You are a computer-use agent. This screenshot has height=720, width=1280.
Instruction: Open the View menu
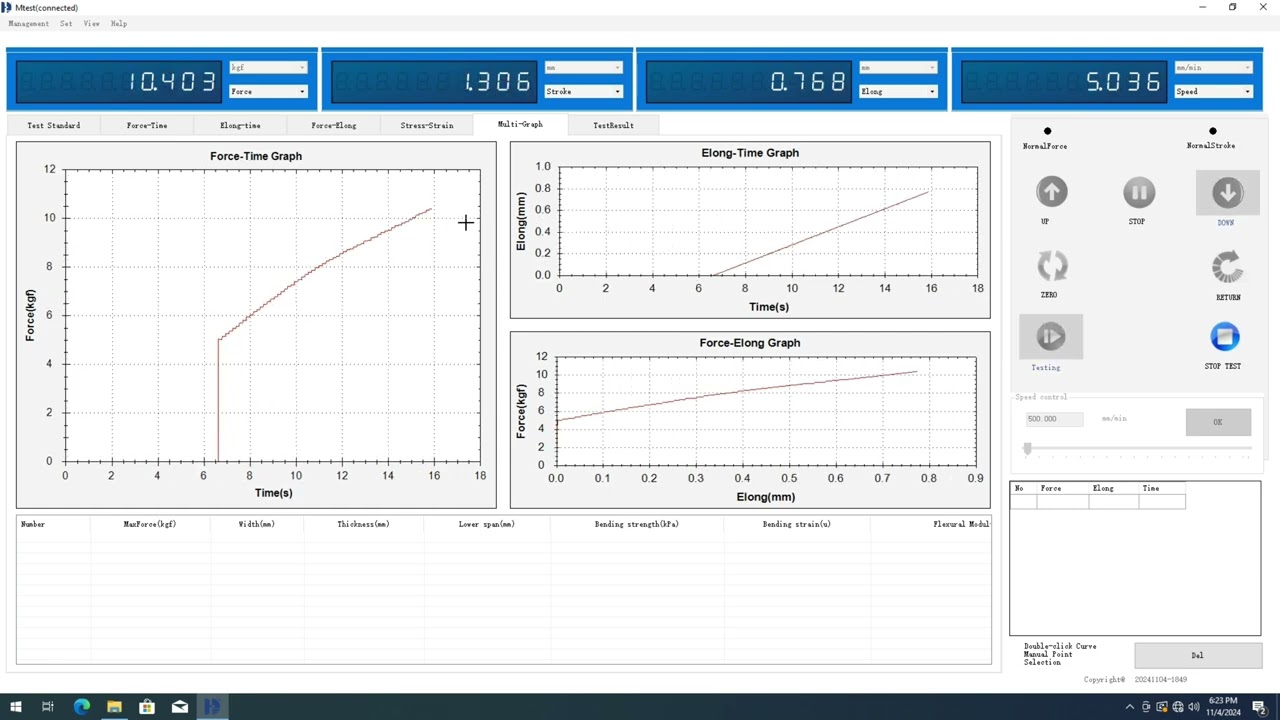pos(91,23)
